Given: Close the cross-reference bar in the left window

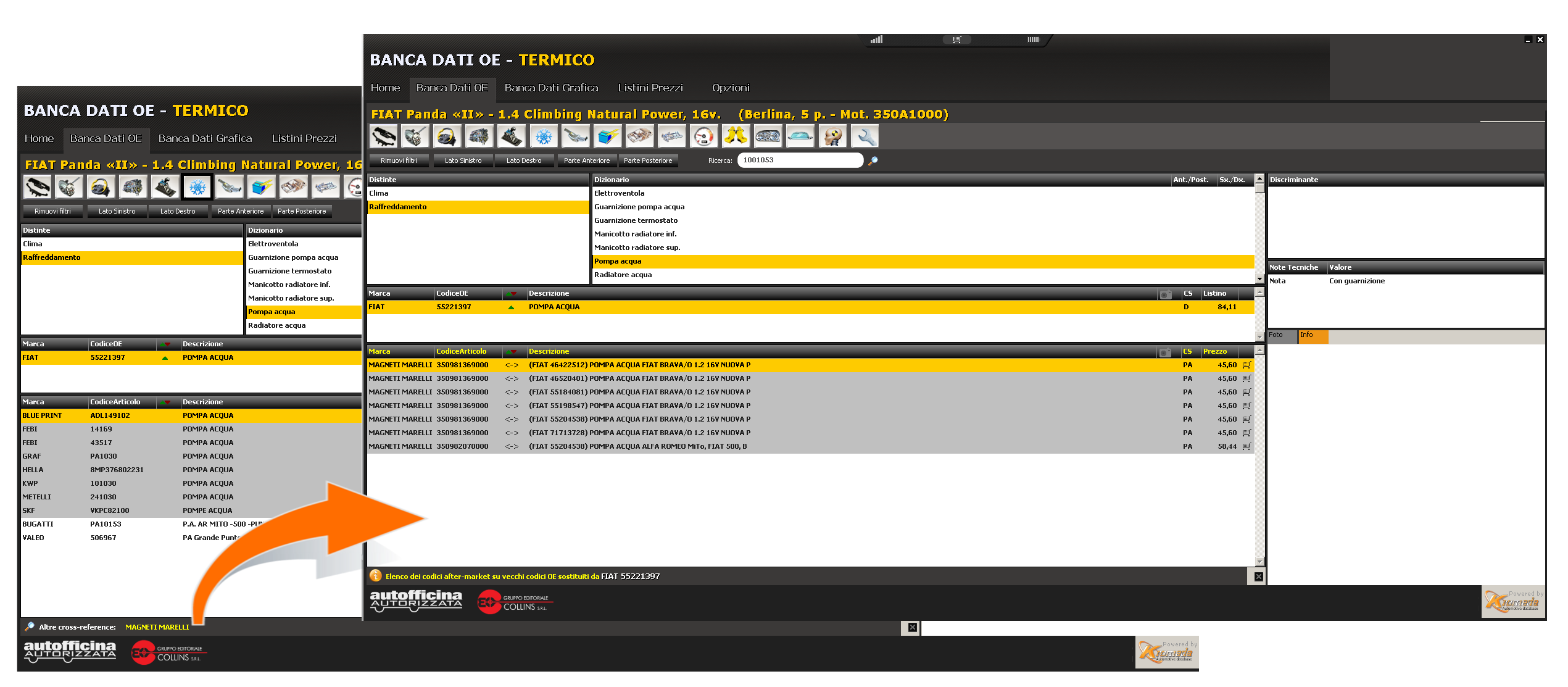Looking at the screenshot, I should (913, 627).
